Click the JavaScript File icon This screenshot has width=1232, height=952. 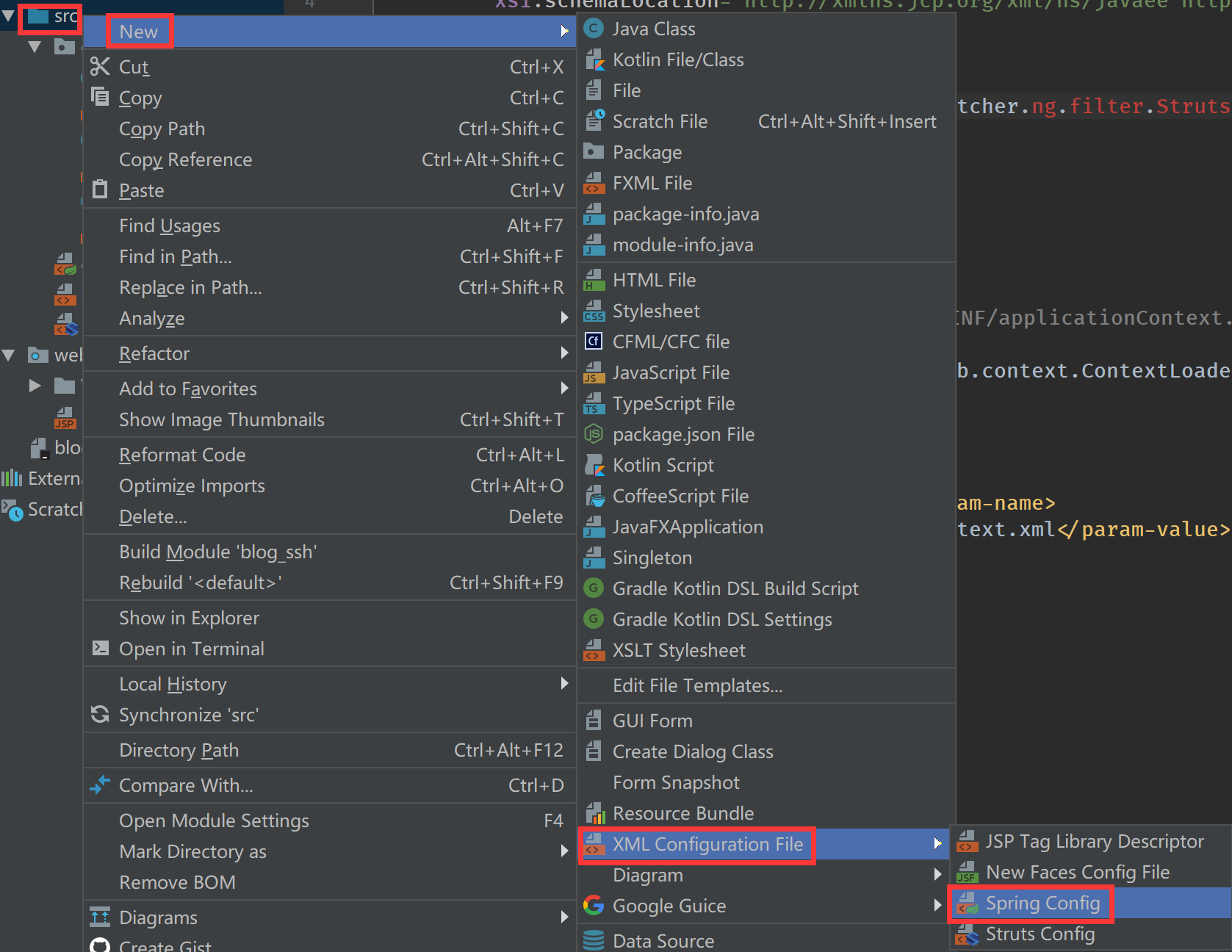(594, 372)
